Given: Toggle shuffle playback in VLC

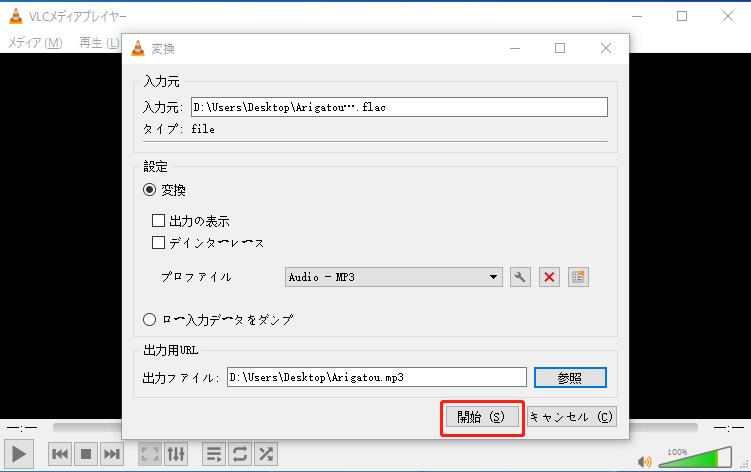Looking at the screenshot, I should pyautogui.click(x=266, y=454).
